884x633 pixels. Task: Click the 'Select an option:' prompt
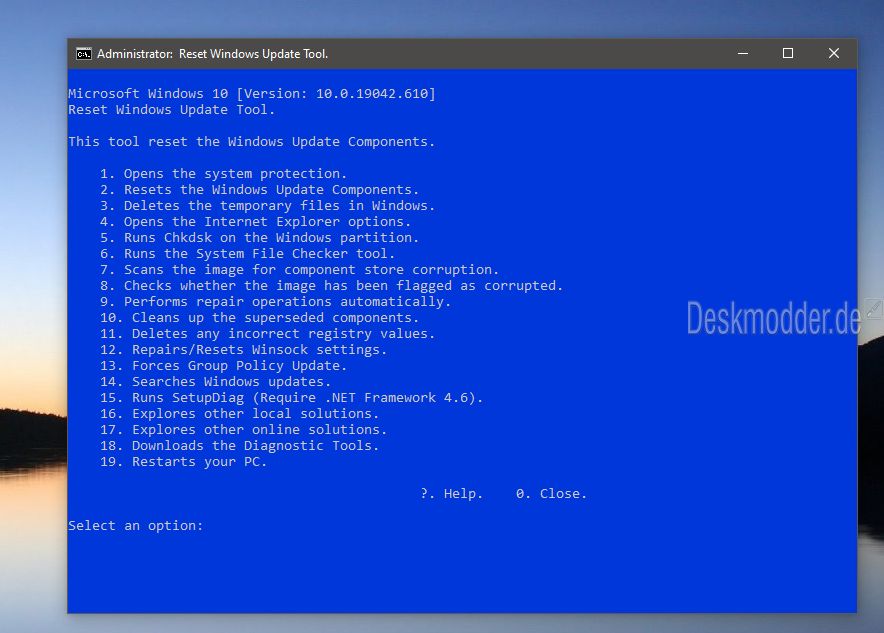(x=136, y=525)
